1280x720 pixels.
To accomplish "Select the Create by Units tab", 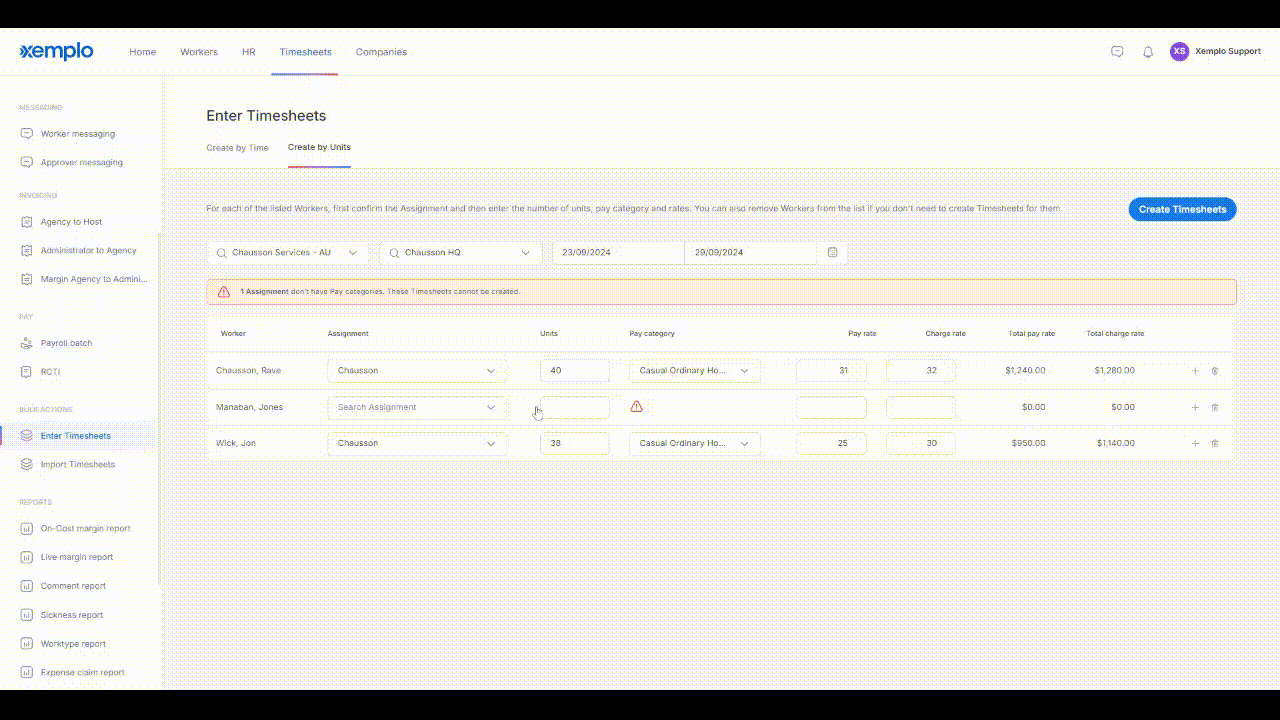I will click(x=319, y=147).
